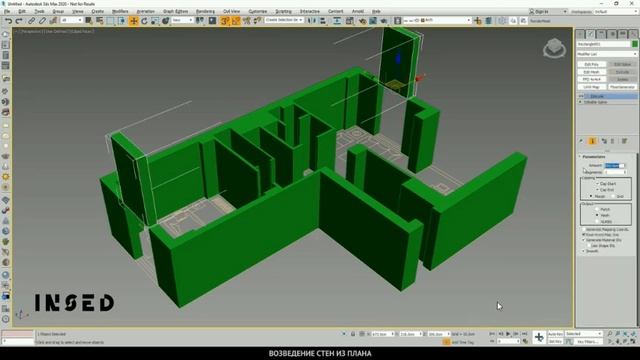Screen dimensions: 640x360
Task: Click the ViewCube in the viewport
Action: coord(554,49)
